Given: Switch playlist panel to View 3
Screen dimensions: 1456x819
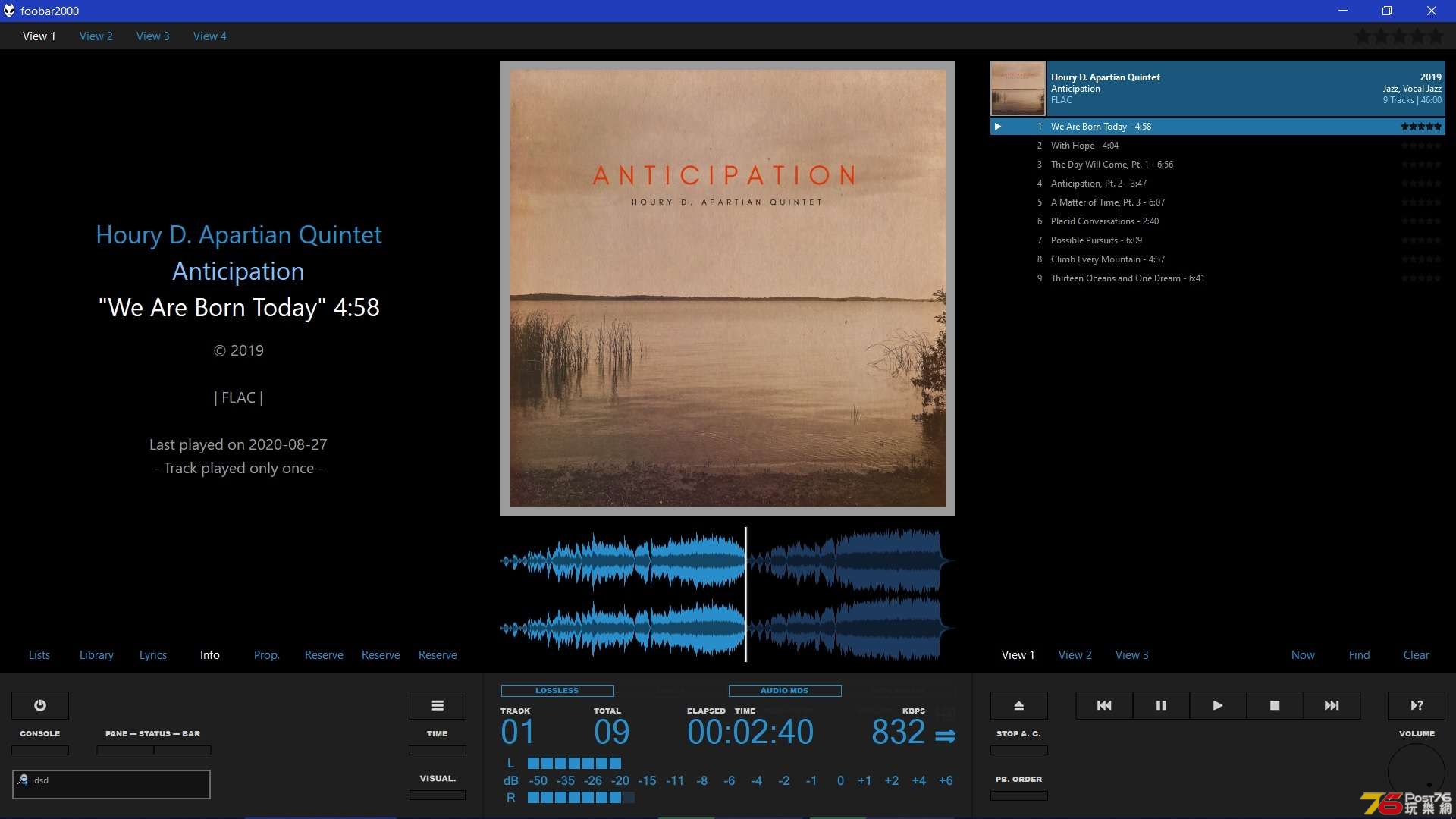Looking at the screenshot, I should point(1132,654).
